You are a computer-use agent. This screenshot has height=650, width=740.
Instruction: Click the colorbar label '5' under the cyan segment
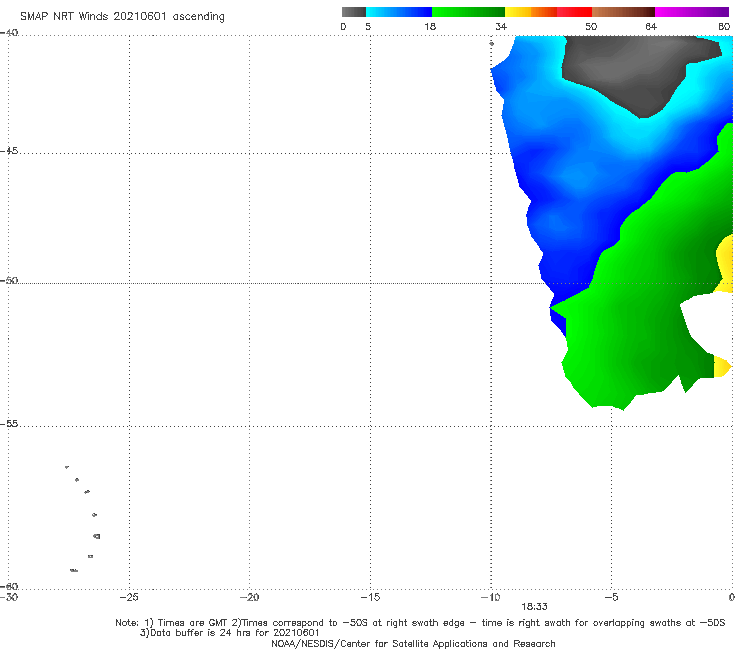pyautogui.click(x=368, y=27)
